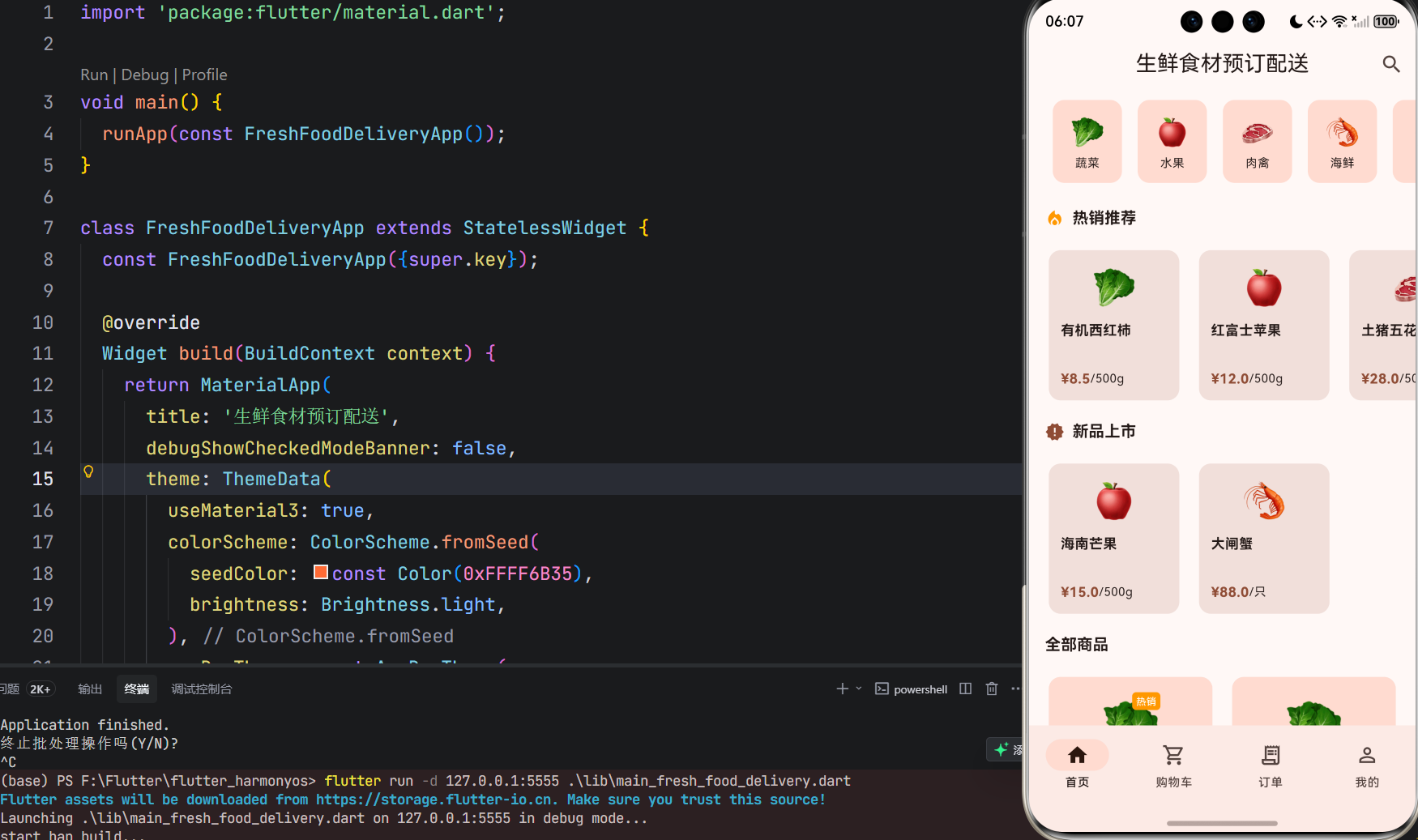Tap the search icon in the app header
This screenshot has width=1418, height=840.
pyautogui.click(x=1390, y=64)
